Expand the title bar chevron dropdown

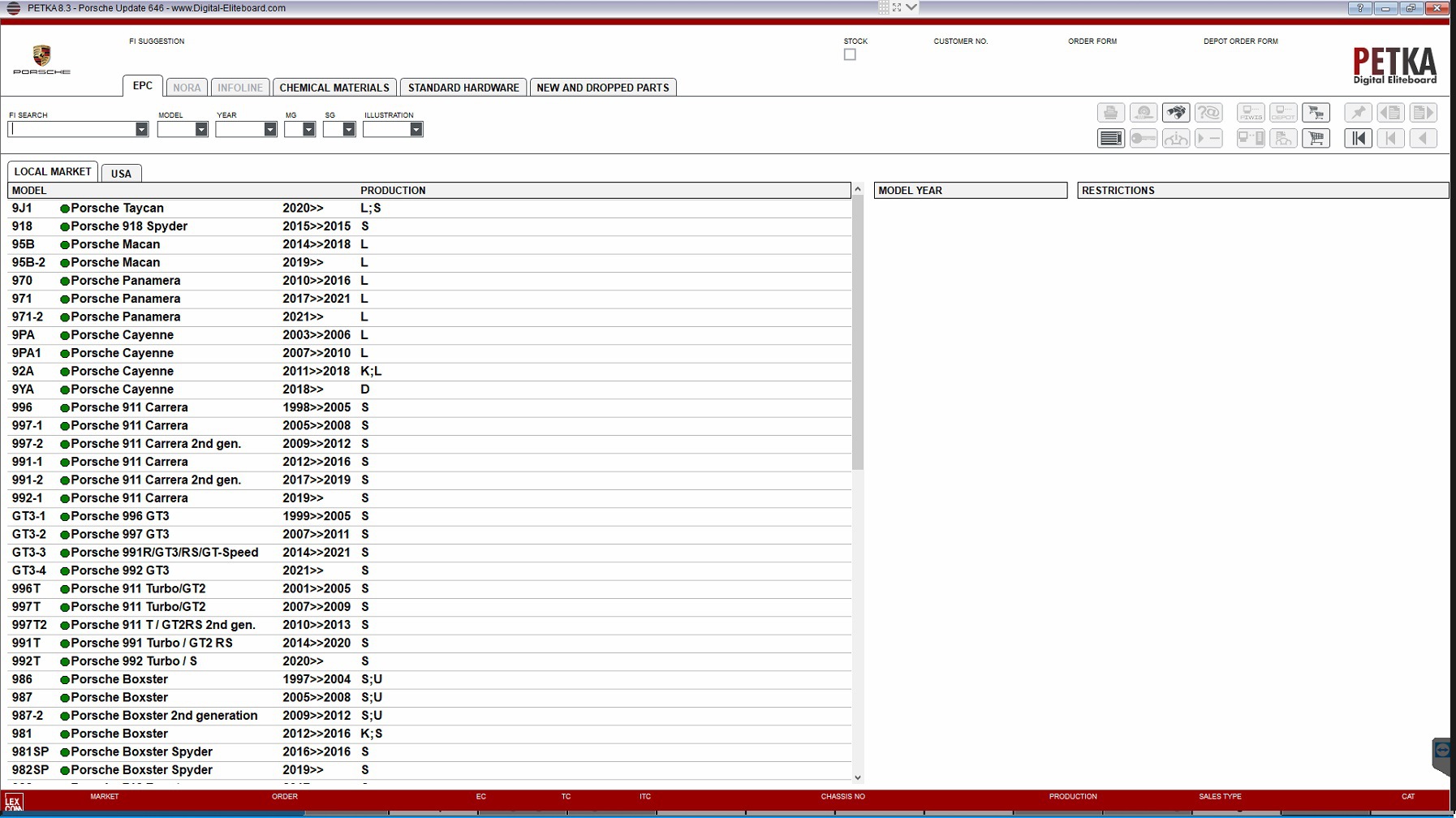click(x=911, y=7)
